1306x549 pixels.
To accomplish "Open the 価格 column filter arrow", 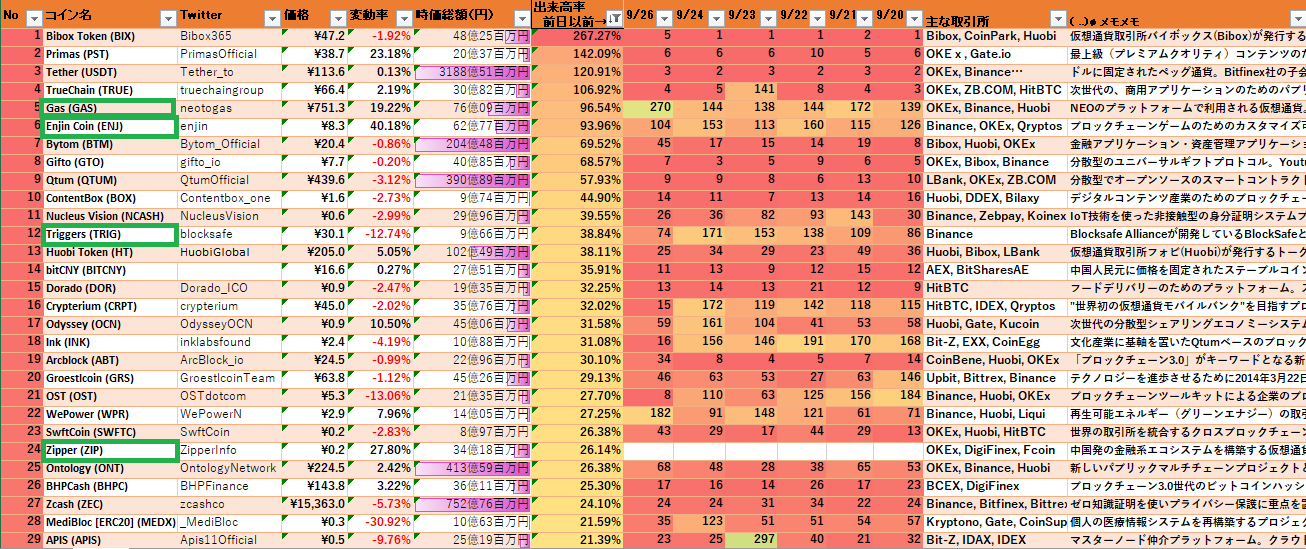I will coord(336,18).
